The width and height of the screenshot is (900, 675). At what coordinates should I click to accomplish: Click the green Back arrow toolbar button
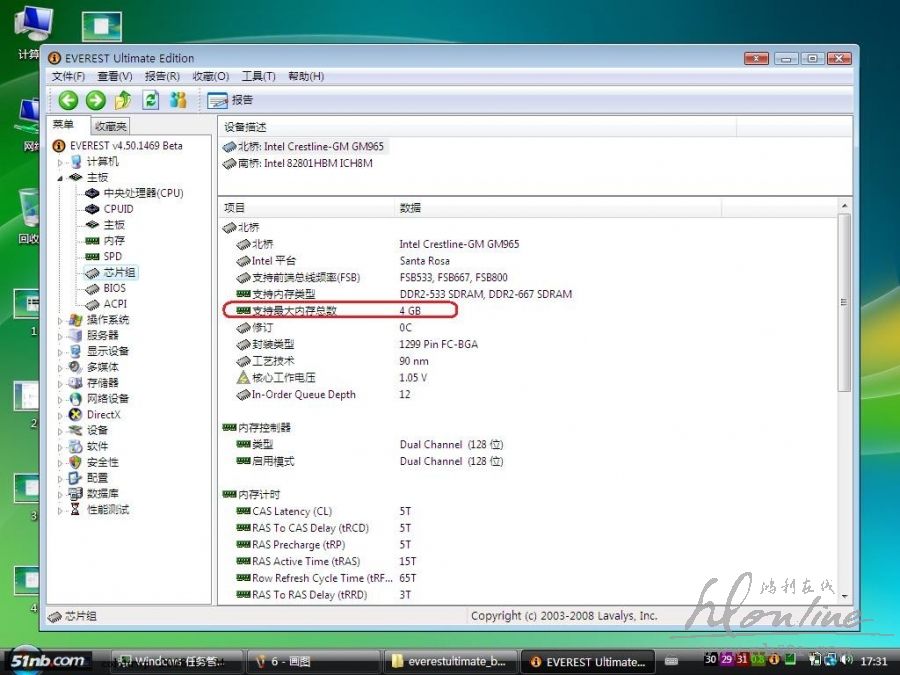pyautogui.click(x=68, y=100)
